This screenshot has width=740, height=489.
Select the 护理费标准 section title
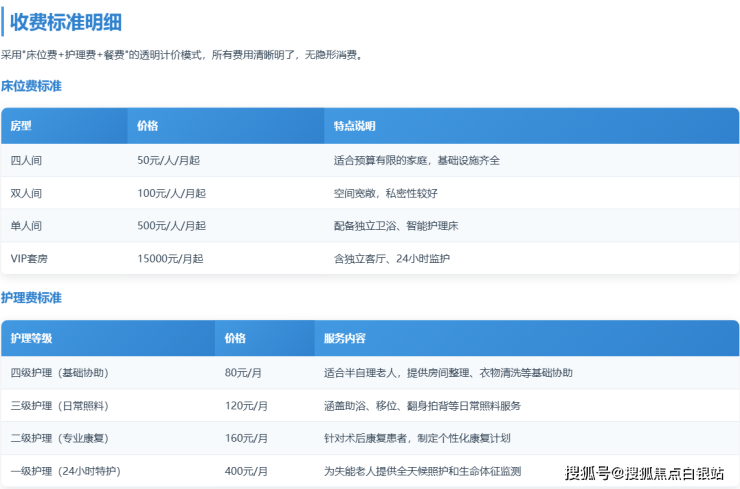click(31, 298)
